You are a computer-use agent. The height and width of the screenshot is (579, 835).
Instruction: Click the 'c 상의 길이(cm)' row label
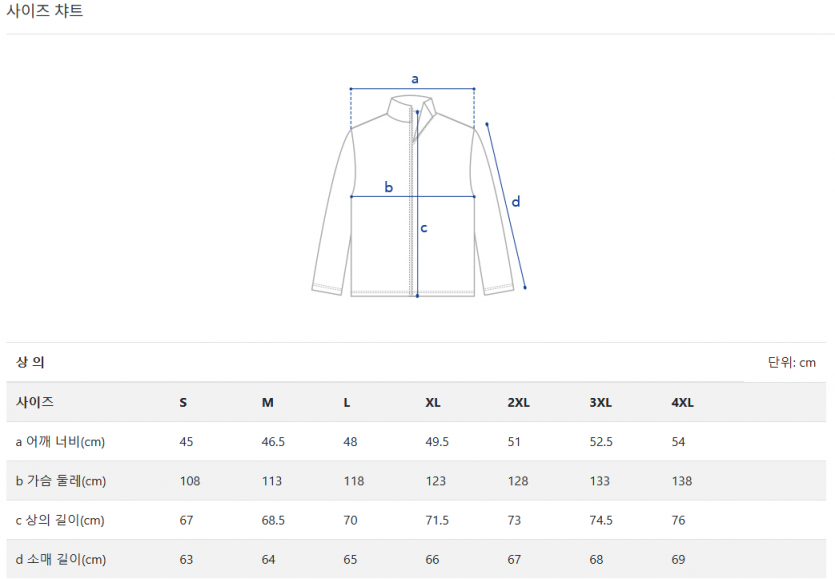click(61, 520)
